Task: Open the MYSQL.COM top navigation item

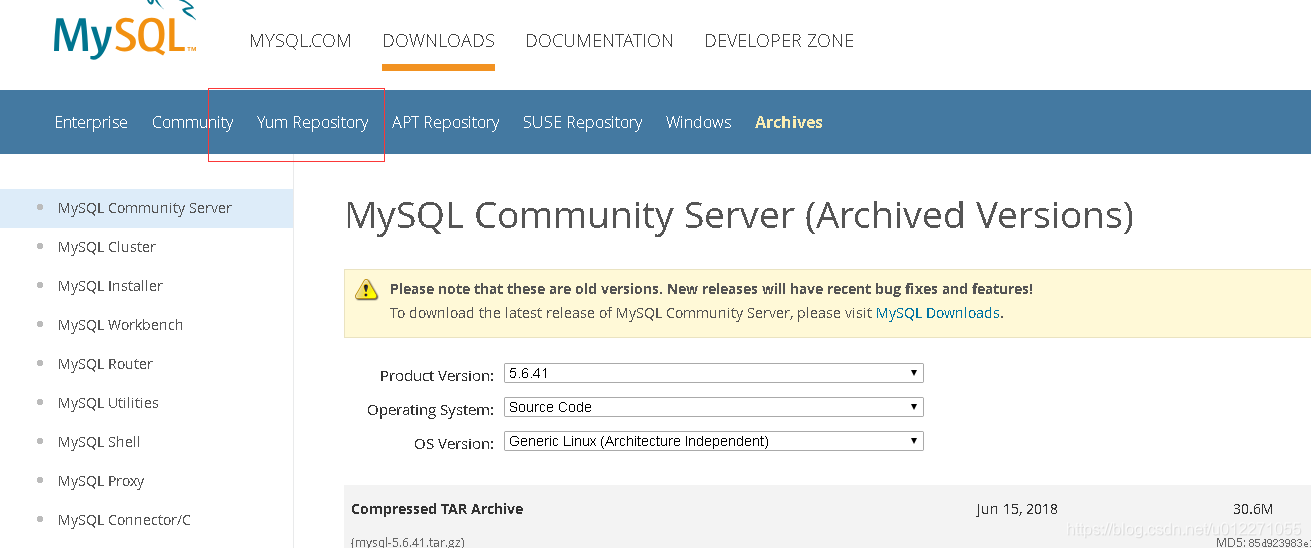Action: click(300, 41)
